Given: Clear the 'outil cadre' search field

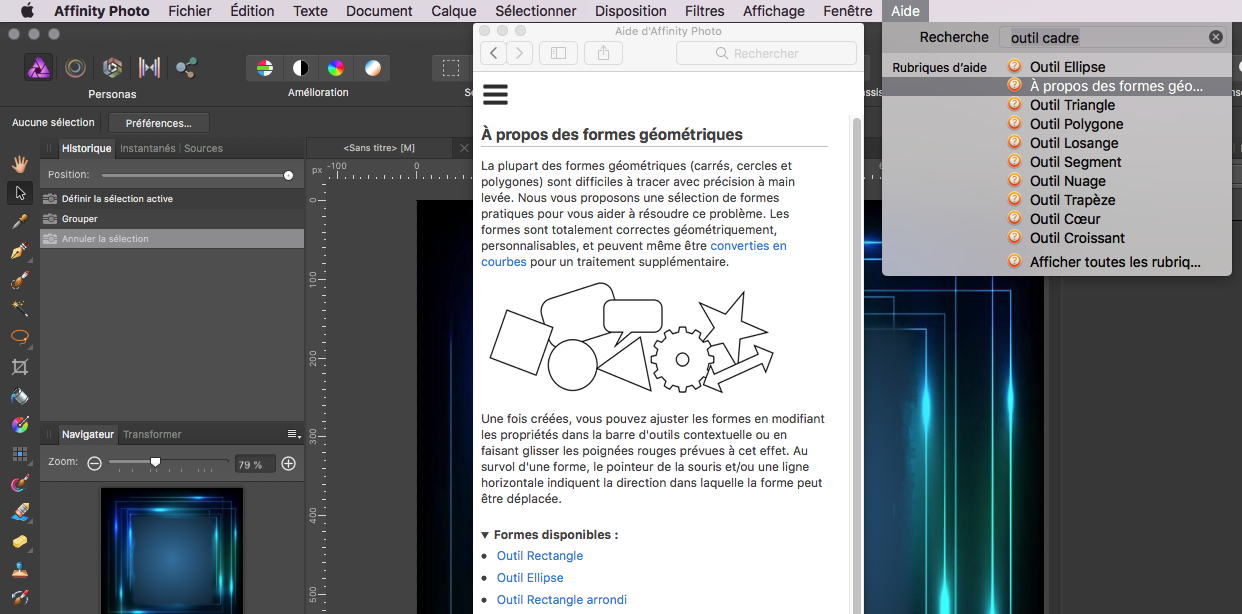Looking at the screenshot, I should point(1216,37).
